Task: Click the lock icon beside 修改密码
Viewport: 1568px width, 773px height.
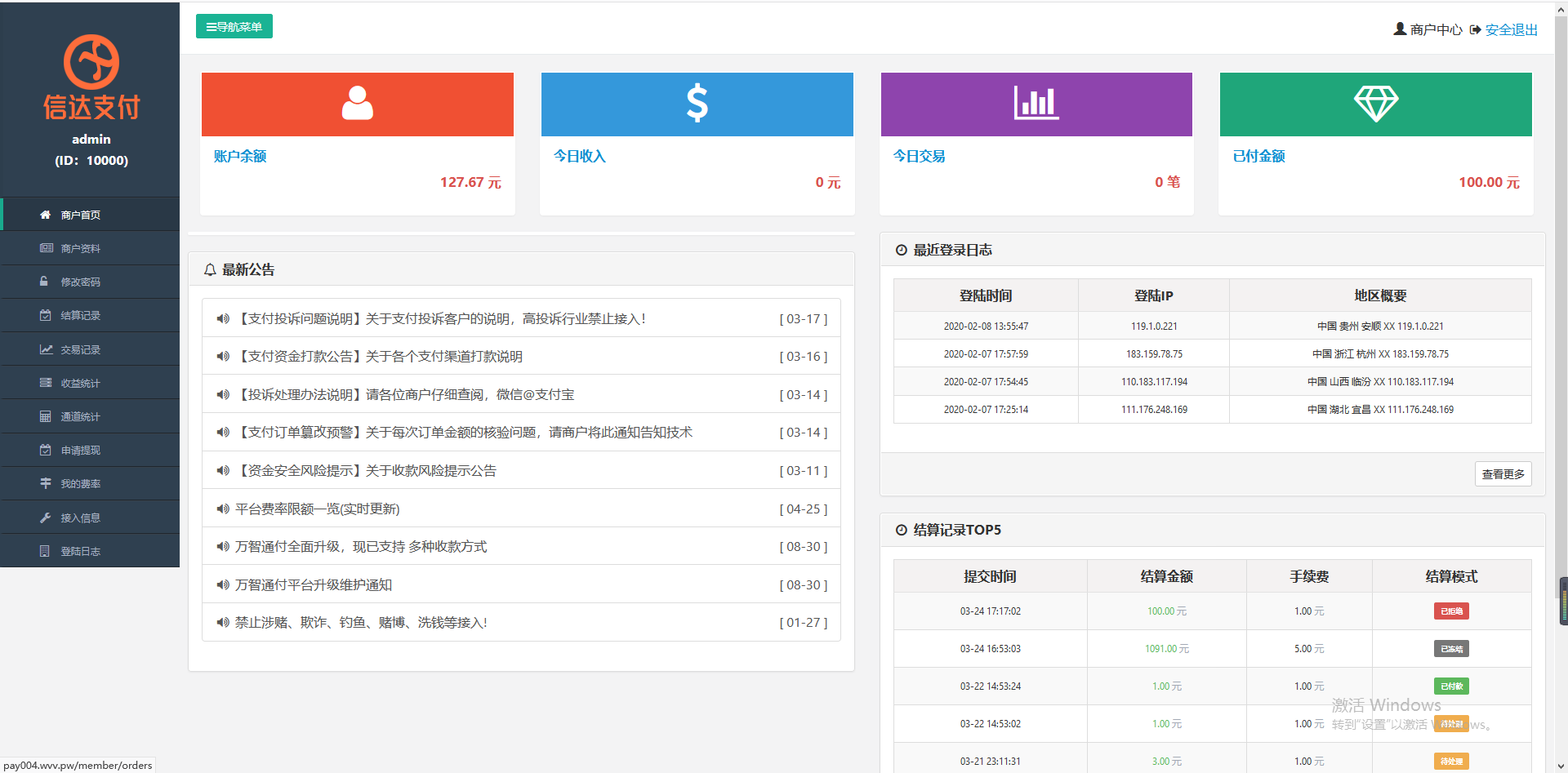Action: tap(44, 282)
